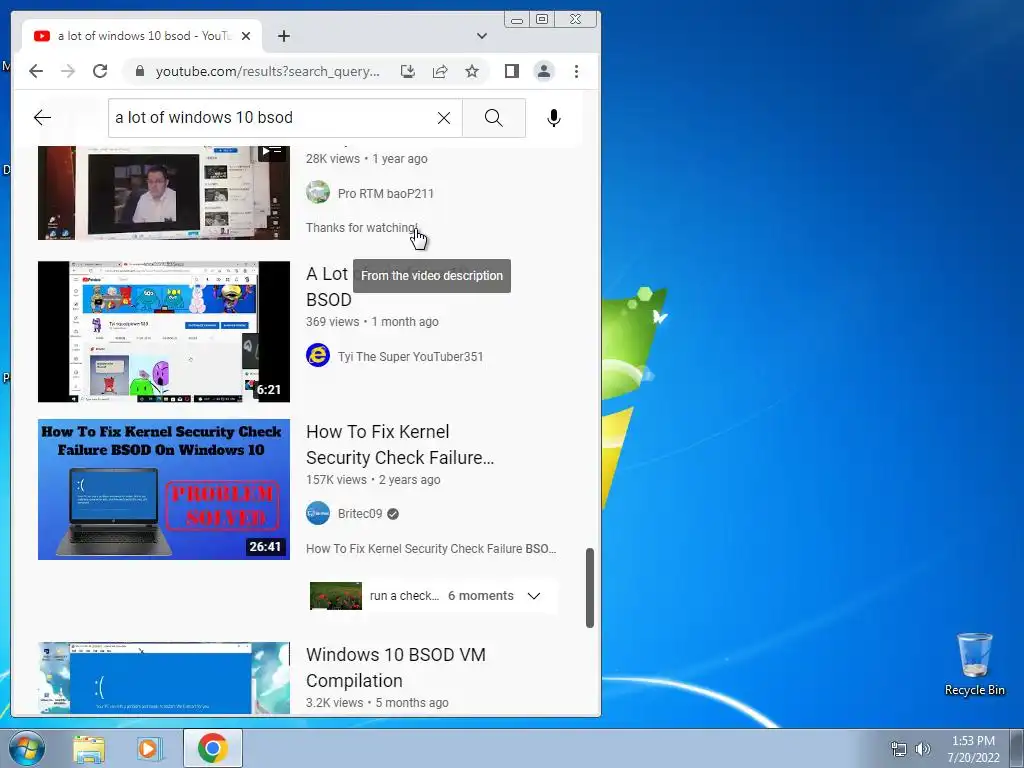Click the install app icon in address bar
Image resolution: width=1024 pixels, height=768 pixels.
click(x=408, y=71)
